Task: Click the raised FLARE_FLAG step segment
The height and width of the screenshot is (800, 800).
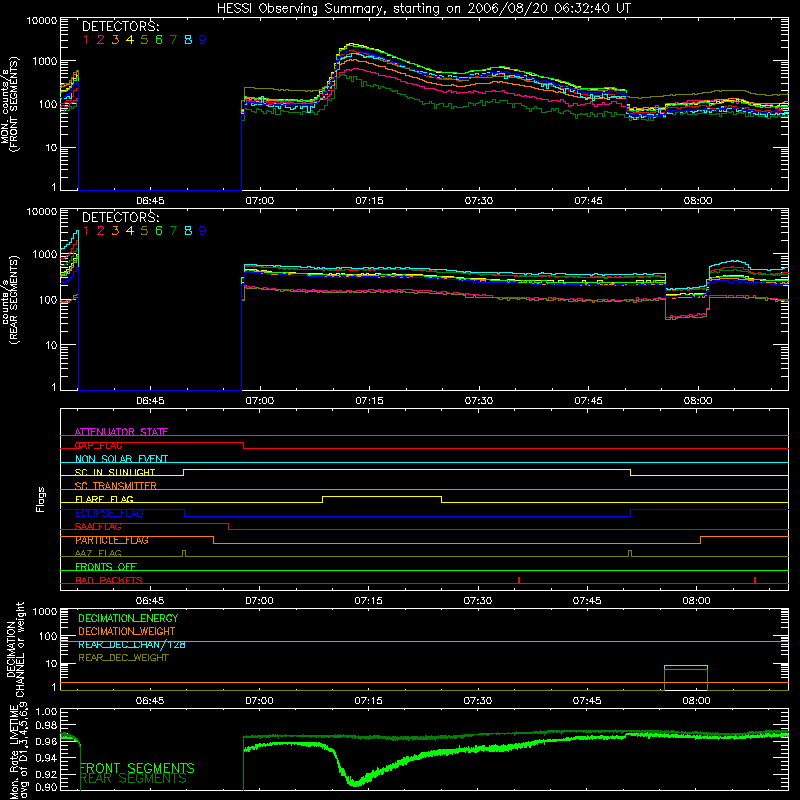Action: tap(382, 496)
